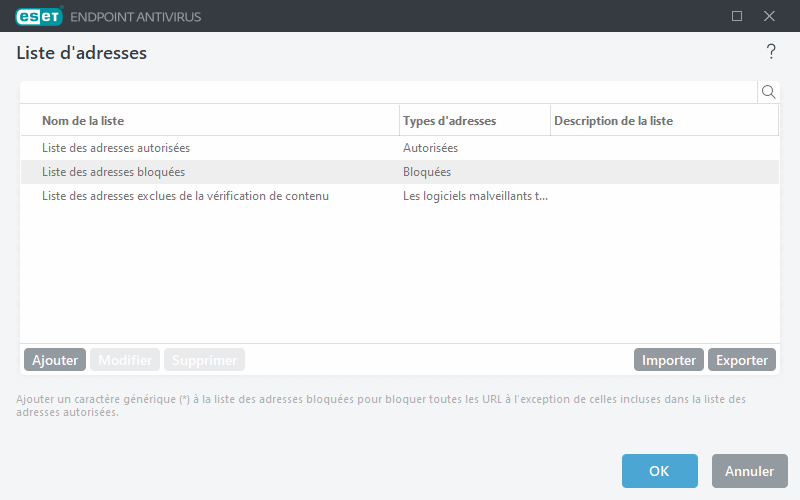Cancel with the Annuler button

point(749,471)
